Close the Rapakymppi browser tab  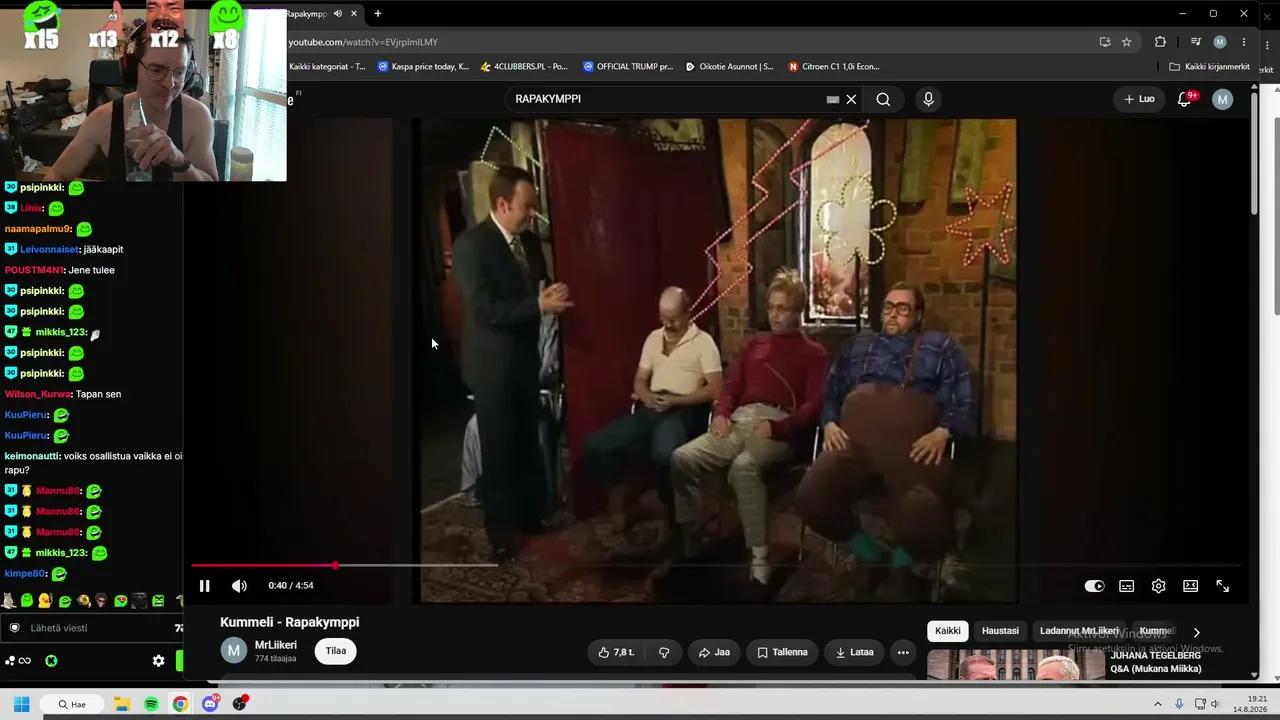(354, 14)
